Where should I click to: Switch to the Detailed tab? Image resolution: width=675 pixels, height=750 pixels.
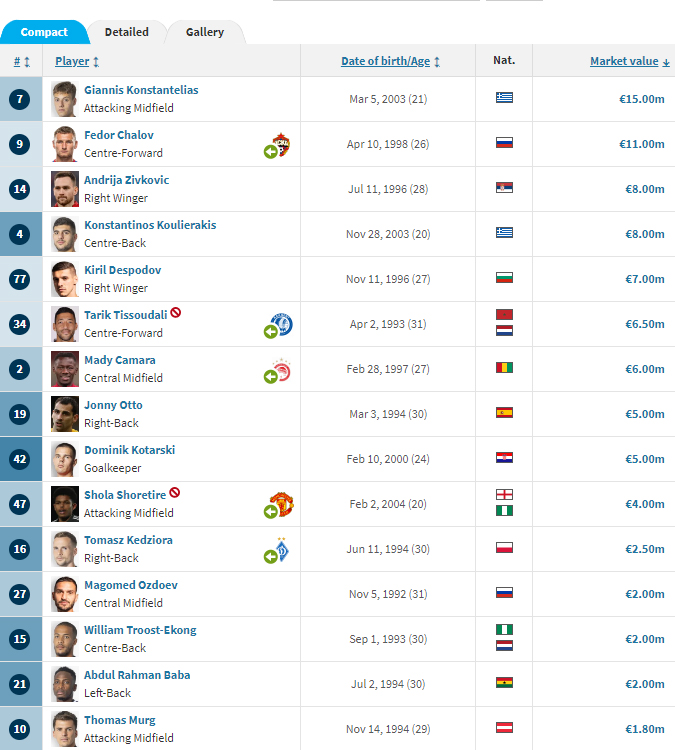(x=127, y=32)
